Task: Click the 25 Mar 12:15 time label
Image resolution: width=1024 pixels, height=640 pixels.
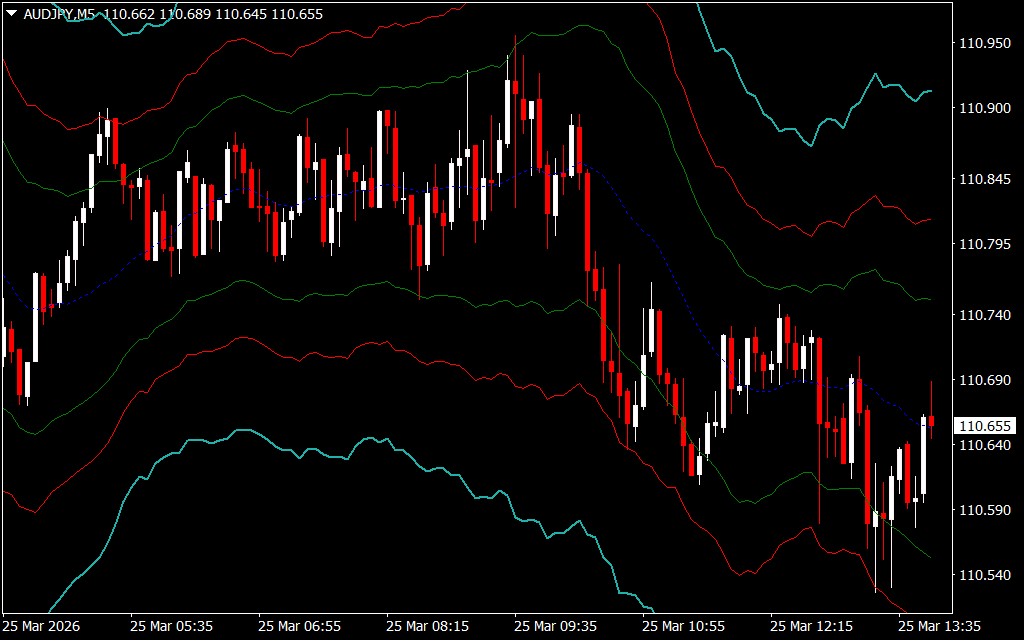Action: (811, 626)
